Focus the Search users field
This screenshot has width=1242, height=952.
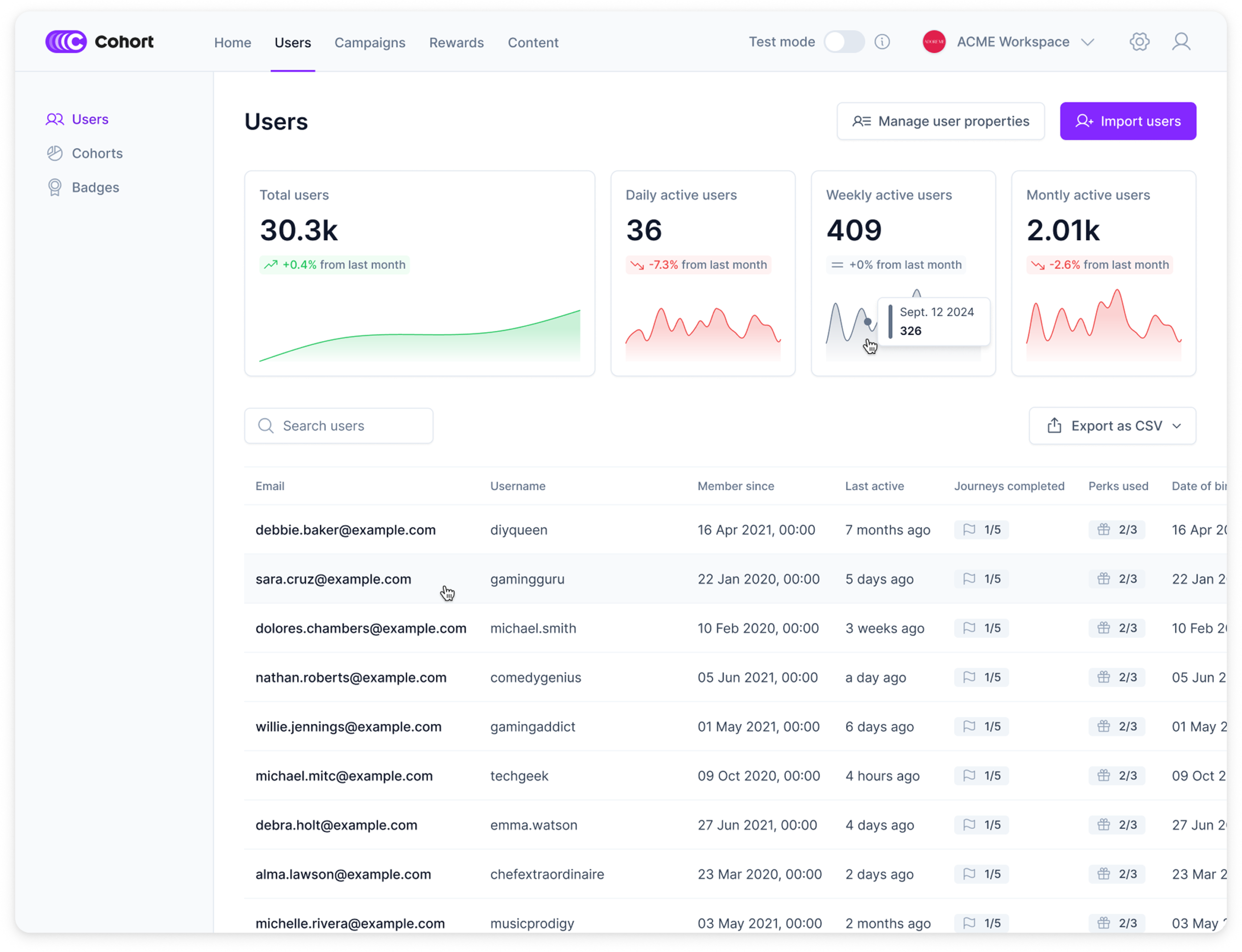[339, 426]
